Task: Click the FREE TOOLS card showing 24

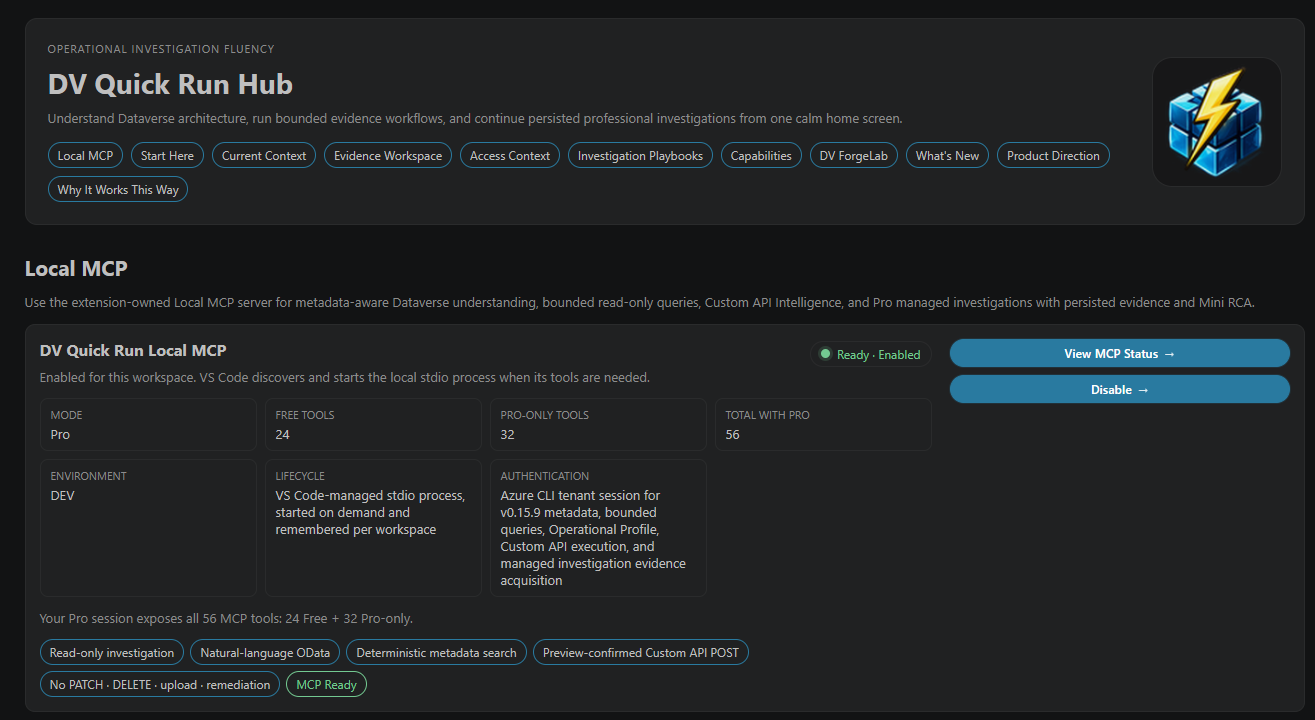Action: click(x=373, y=425)
